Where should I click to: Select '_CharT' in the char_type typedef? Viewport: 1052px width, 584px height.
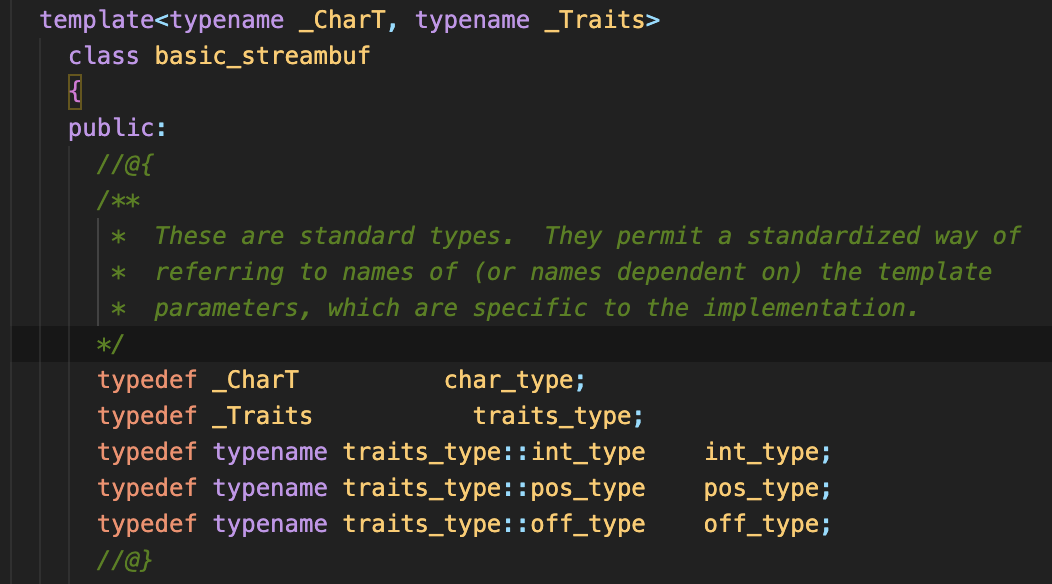click(x=256, y=381)
